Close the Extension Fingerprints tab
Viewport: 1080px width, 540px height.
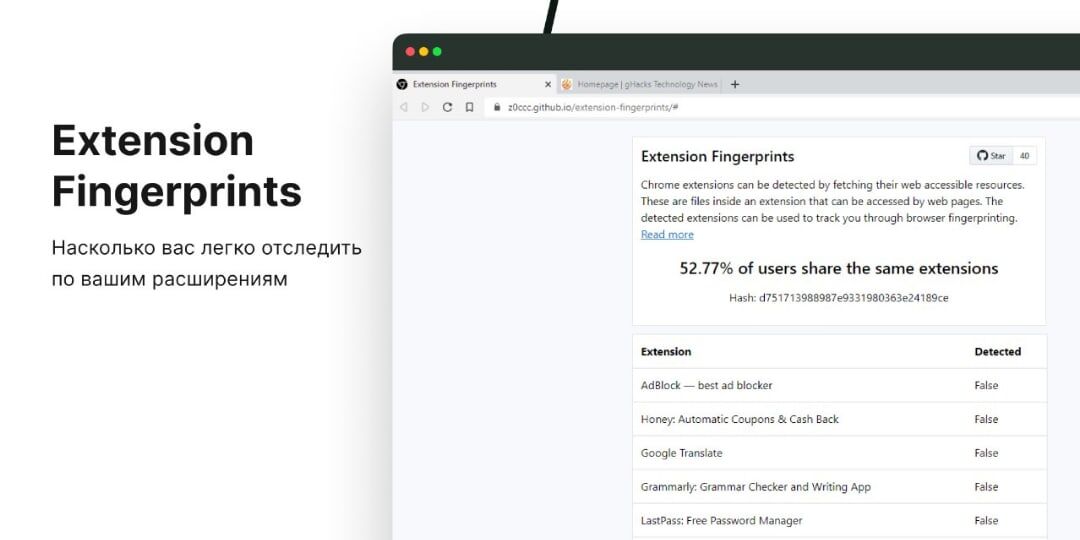coord(548,84)
